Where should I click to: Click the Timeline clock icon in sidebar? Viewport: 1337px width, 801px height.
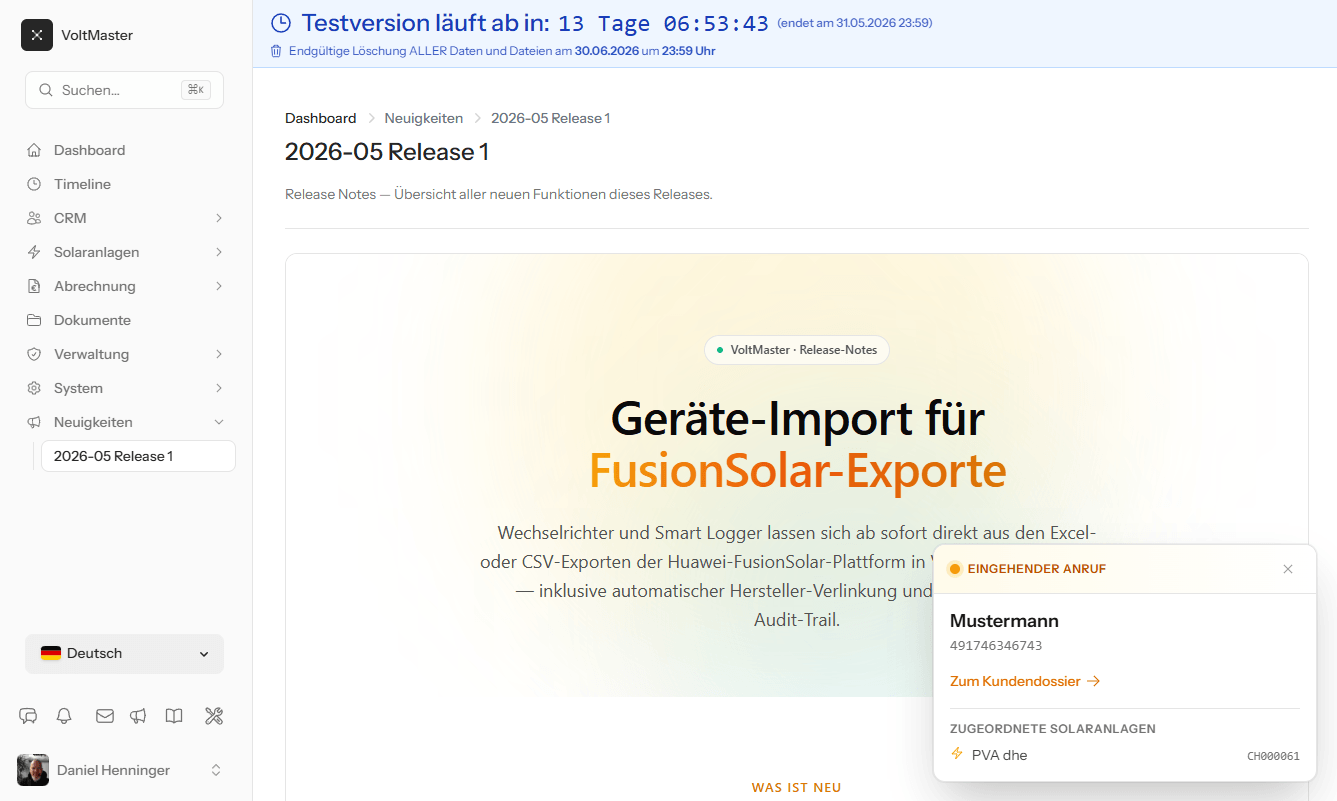34,184
